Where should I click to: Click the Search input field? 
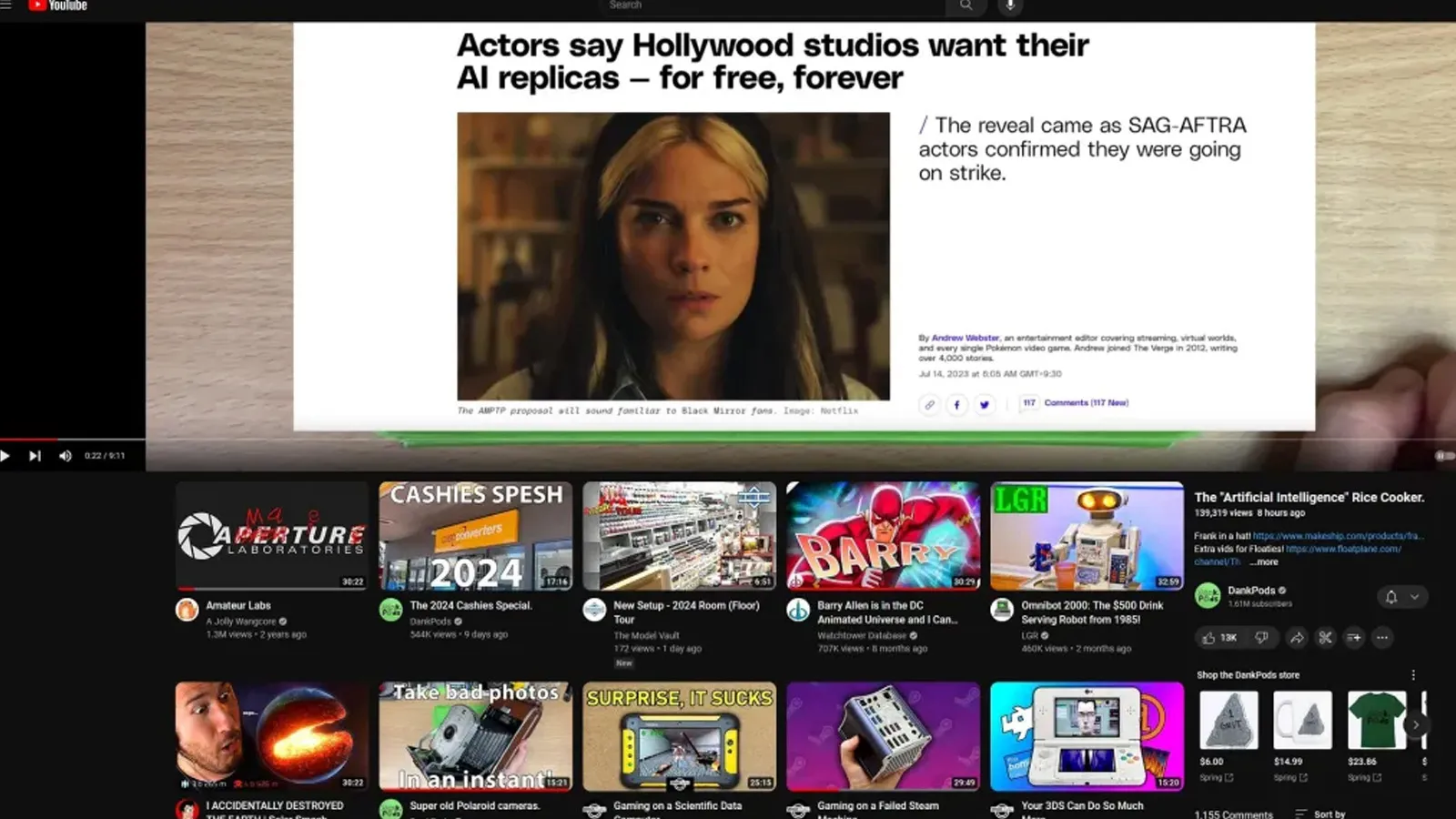pos(773,6)
